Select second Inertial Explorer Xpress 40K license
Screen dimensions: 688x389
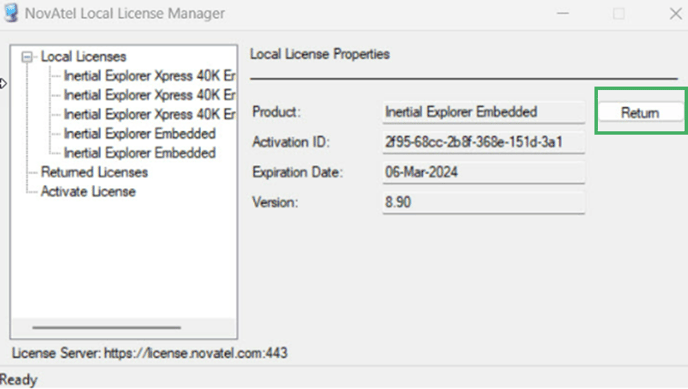[x=149, y=95]
